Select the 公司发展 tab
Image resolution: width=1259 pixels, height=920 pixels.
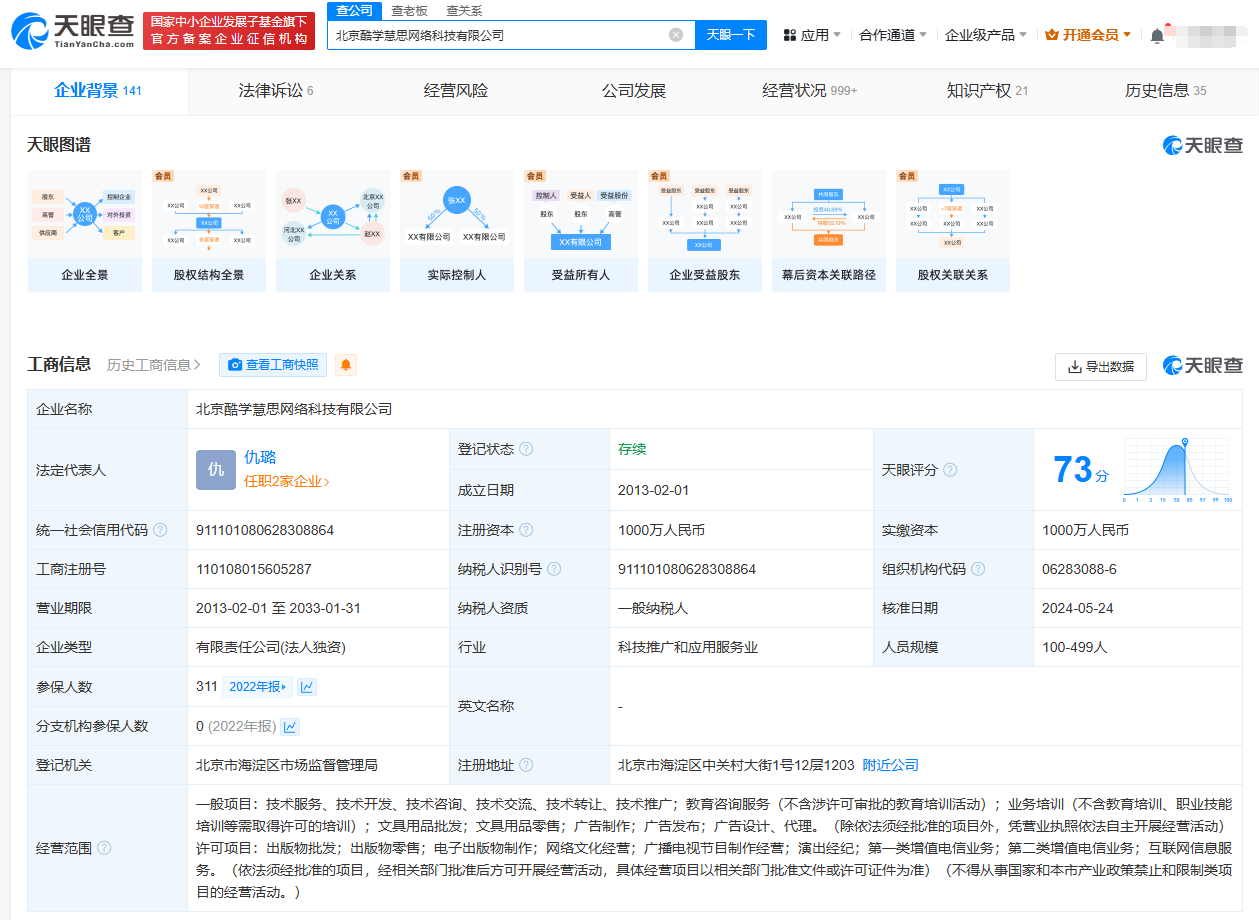[x=634, y=91]
